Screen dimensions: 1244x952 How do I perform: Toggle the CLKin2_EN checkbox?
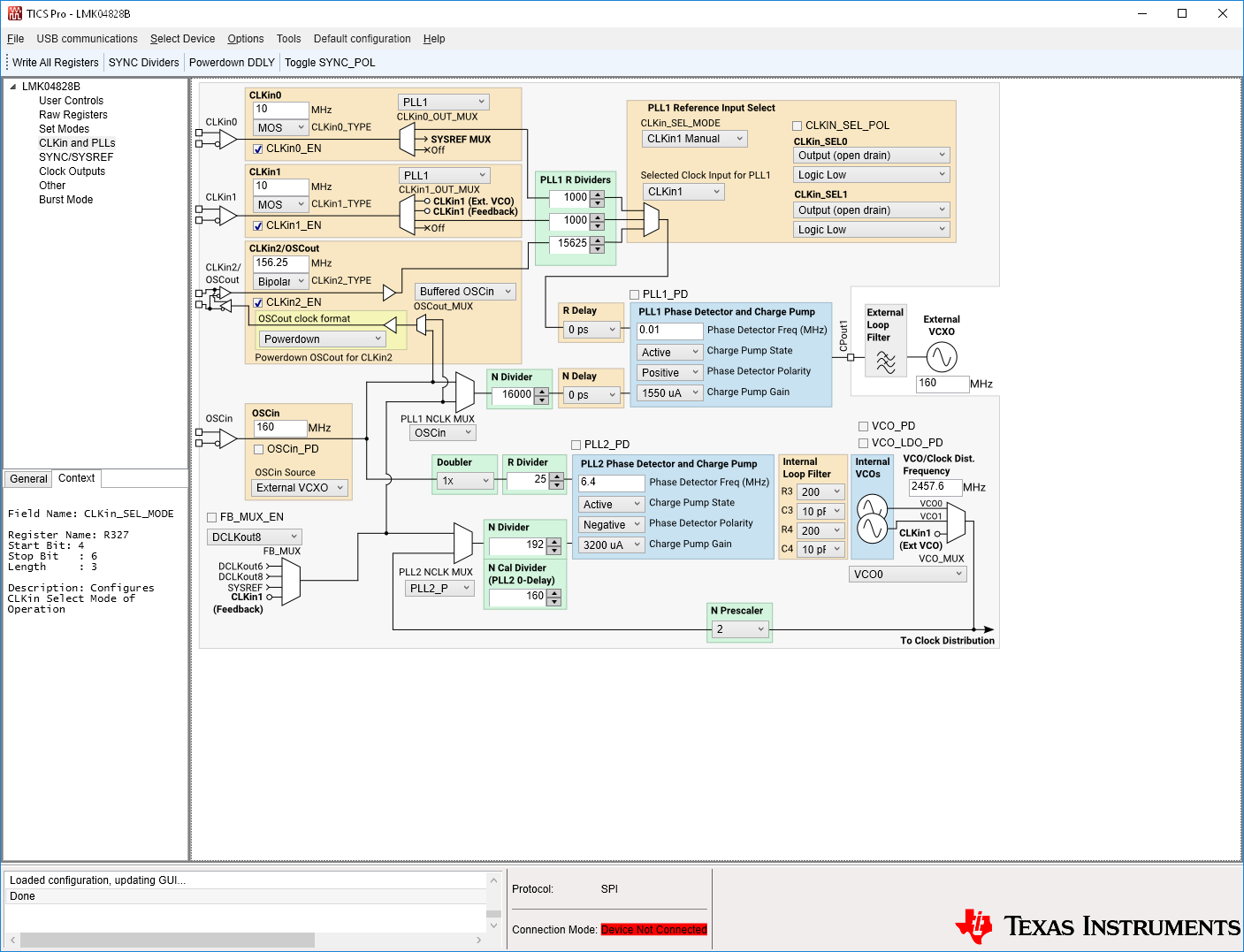(x=258, y=303)
